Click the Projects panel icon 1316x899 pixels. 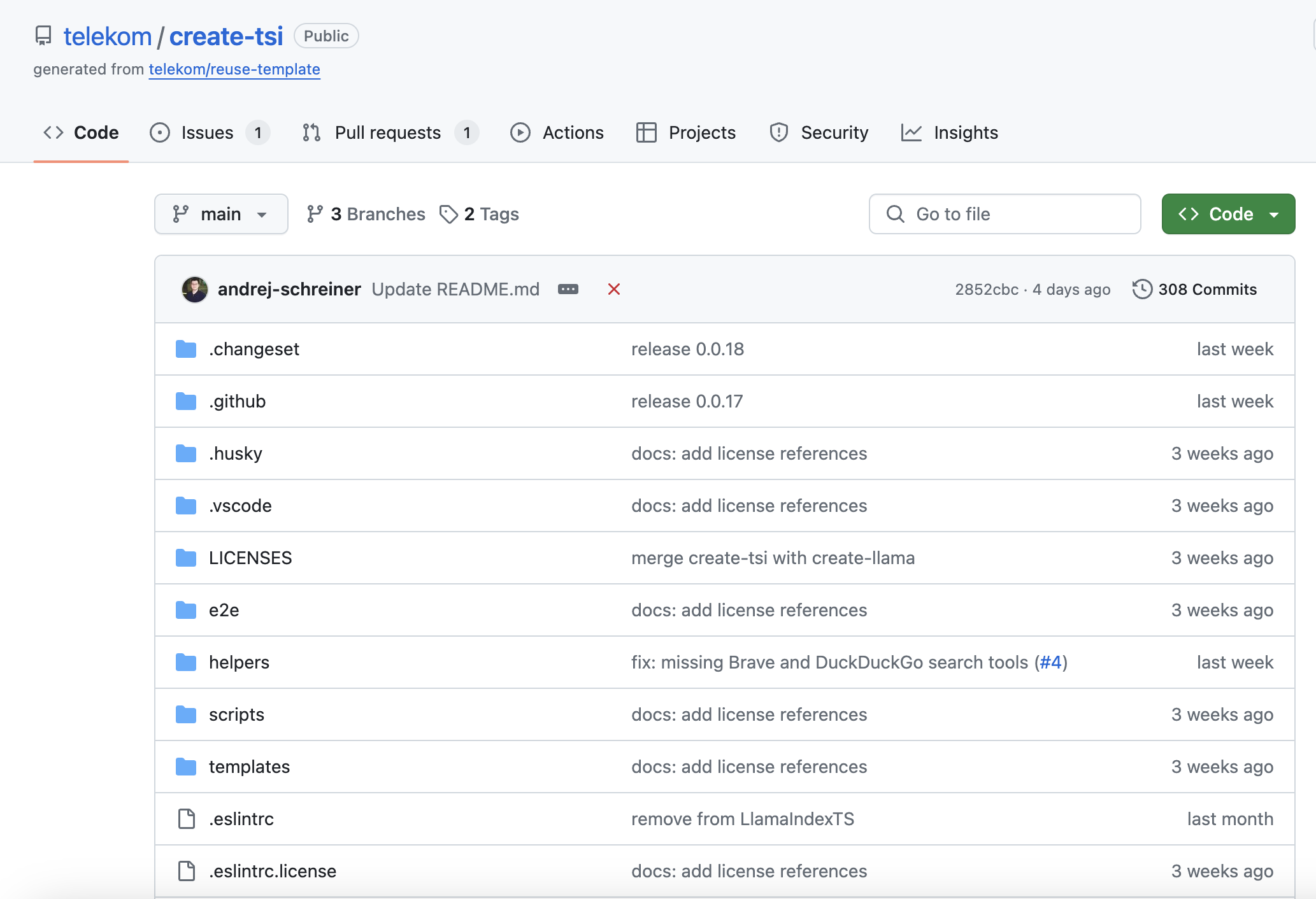click(x=646, y=132)
